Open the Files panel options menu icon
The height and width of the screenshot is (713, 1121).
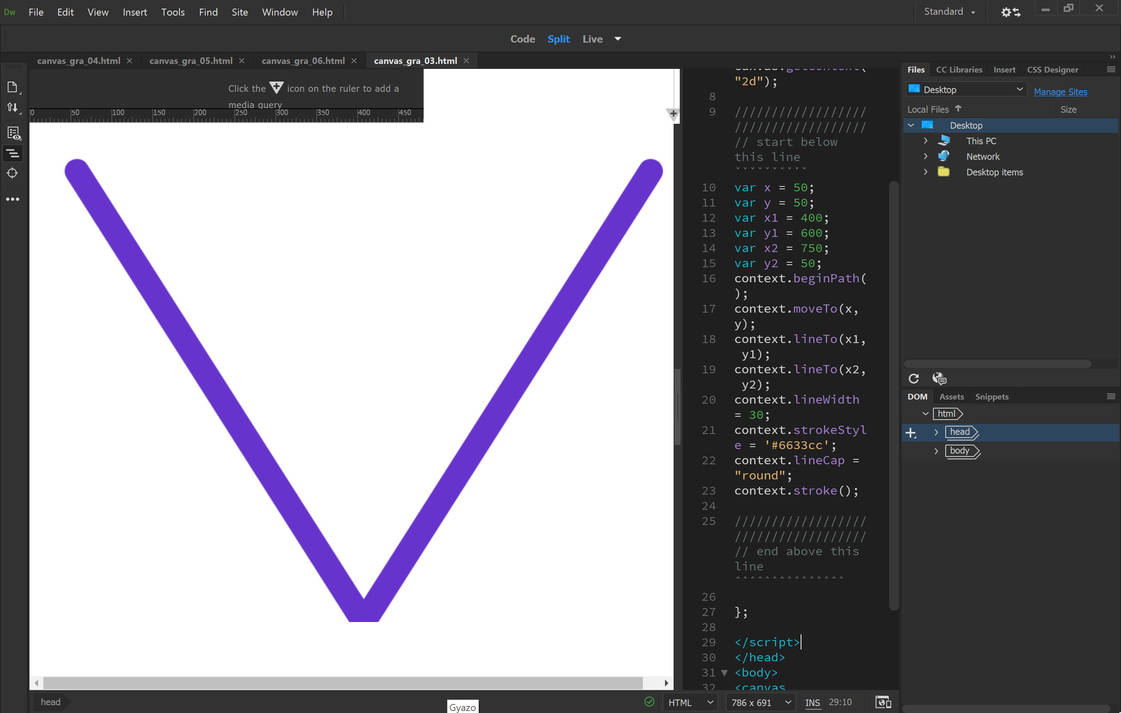(x=1110, y=69)
